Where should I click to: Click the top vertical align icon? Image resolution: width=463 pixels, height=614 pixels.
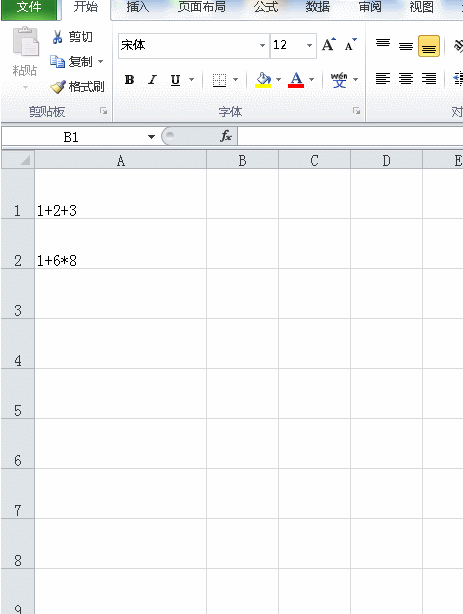[383, 43]
